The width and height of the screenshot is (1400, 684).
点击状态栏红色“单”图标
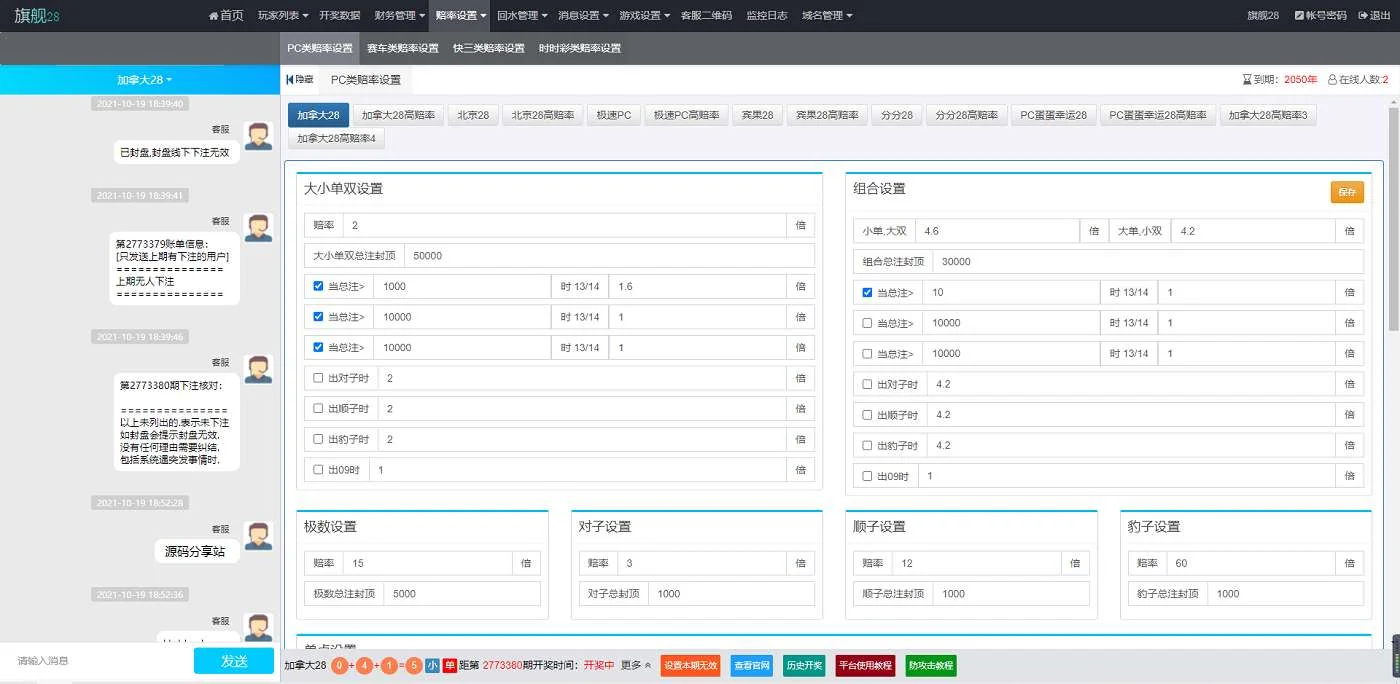click(449, 665)
